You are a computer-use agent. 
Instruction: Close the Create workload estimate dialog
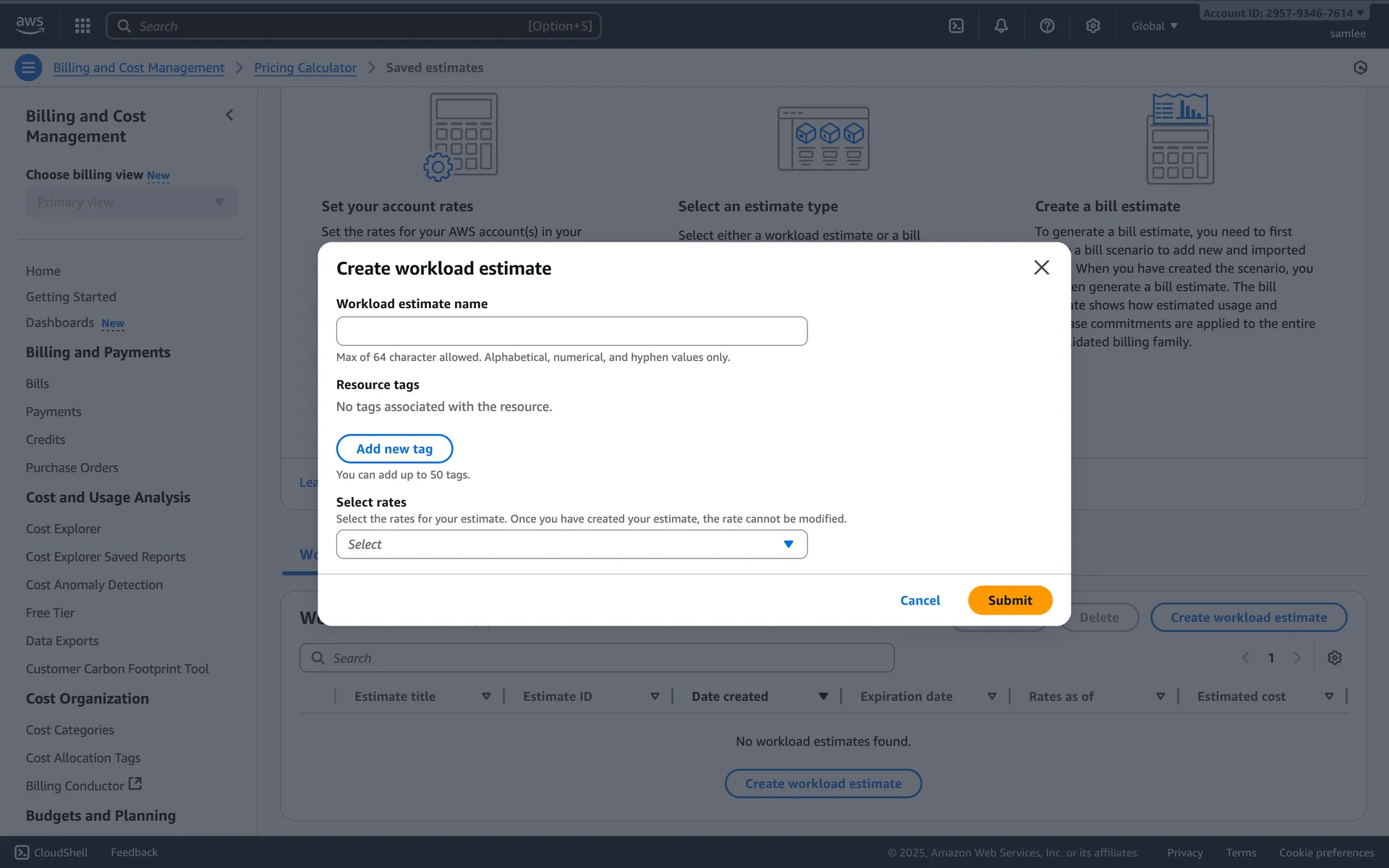point(1041,268)
